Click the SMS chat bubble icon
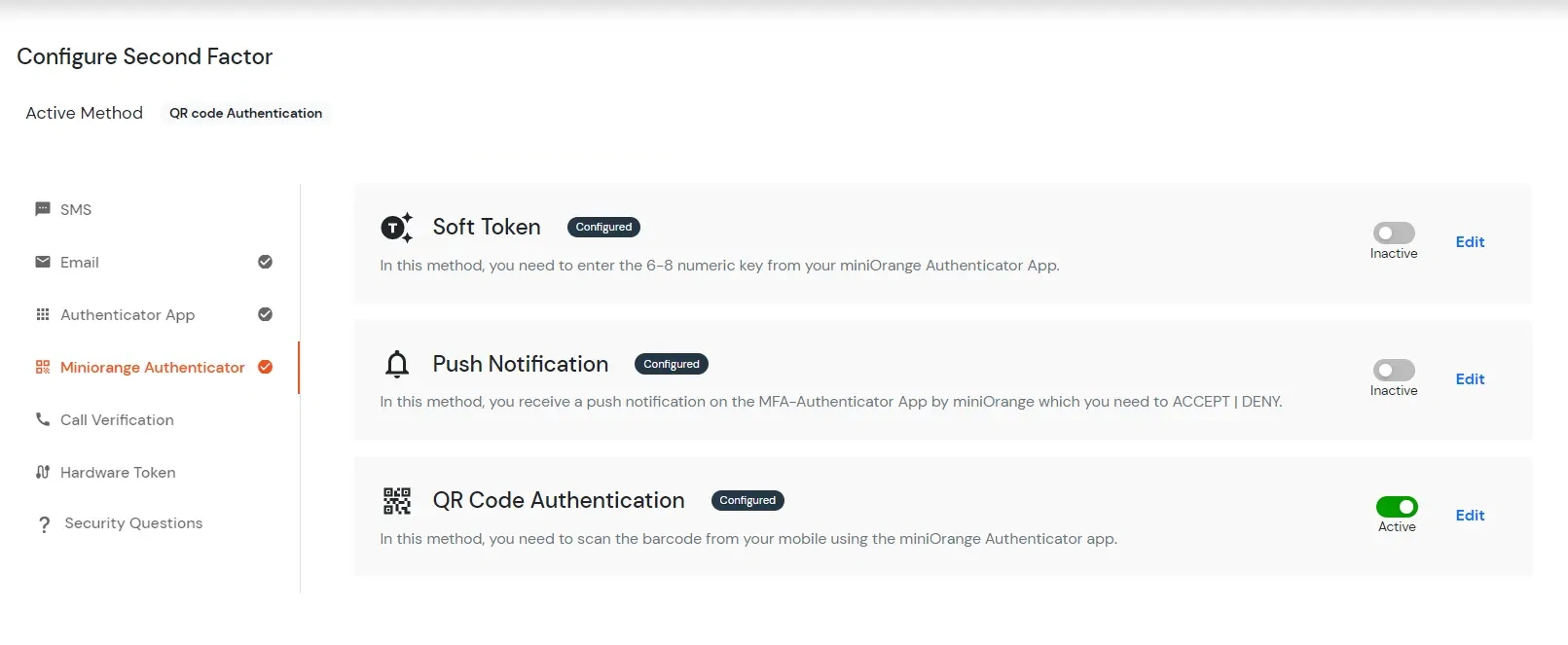Viewport: 1568px width, 645px height. (43, 209)
